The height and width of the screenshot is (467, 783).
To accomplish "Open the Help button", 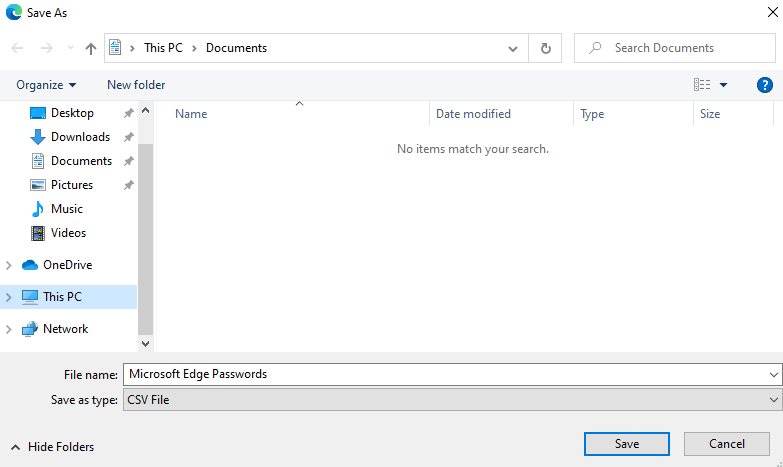I will point(765,85).
